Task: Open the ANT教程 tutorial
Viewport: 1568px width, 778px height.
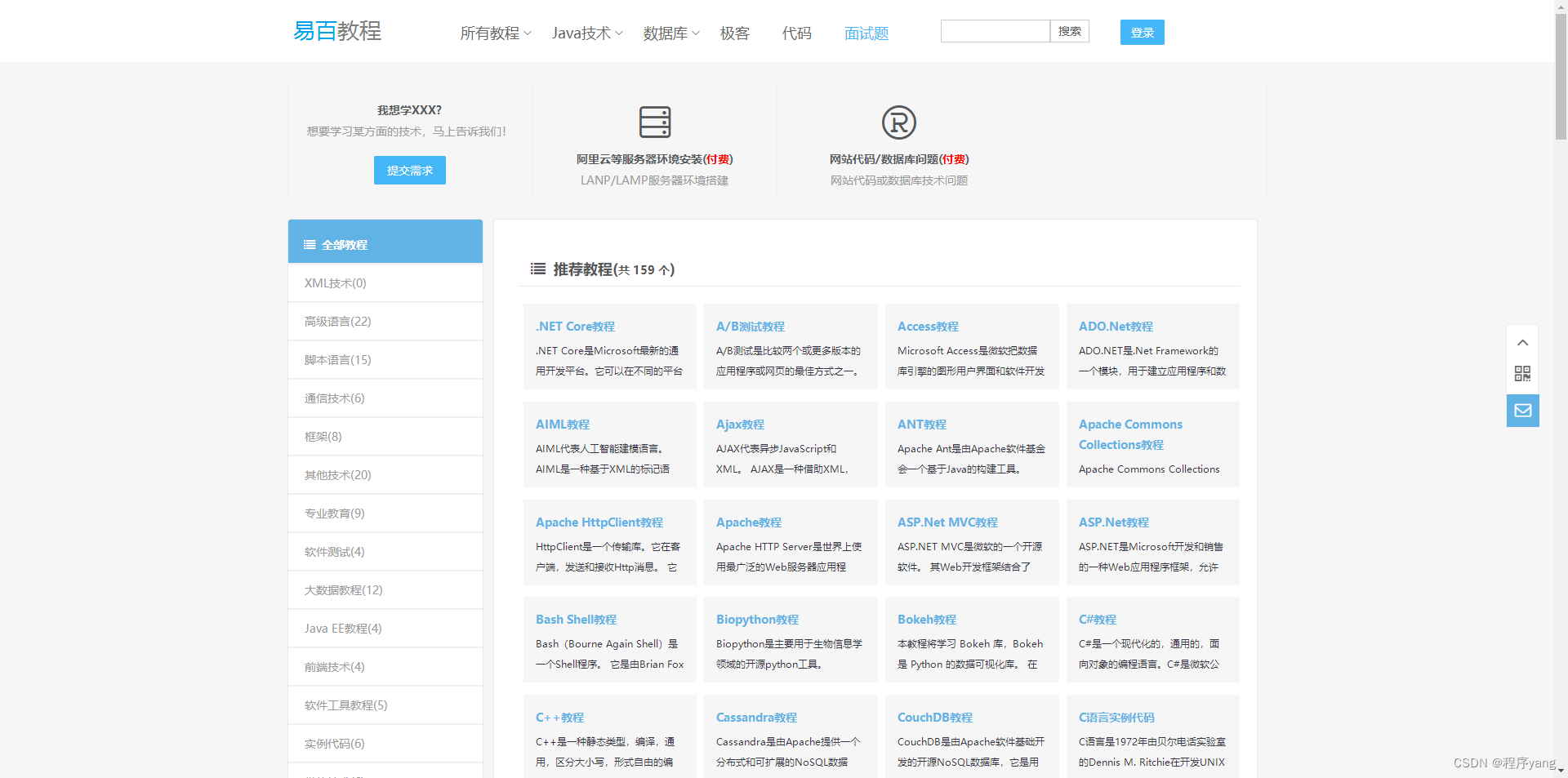Action: (x=922, y=425)
